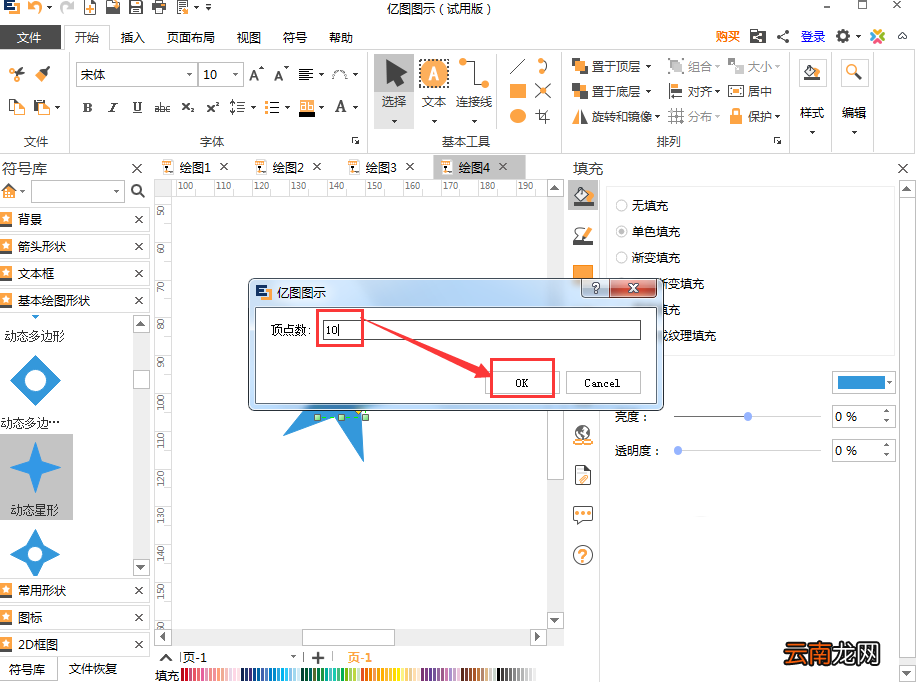Viewport: 917px width, 682px height.
Task: Open the fill bucket panel icon
Action: pos(582,195)
